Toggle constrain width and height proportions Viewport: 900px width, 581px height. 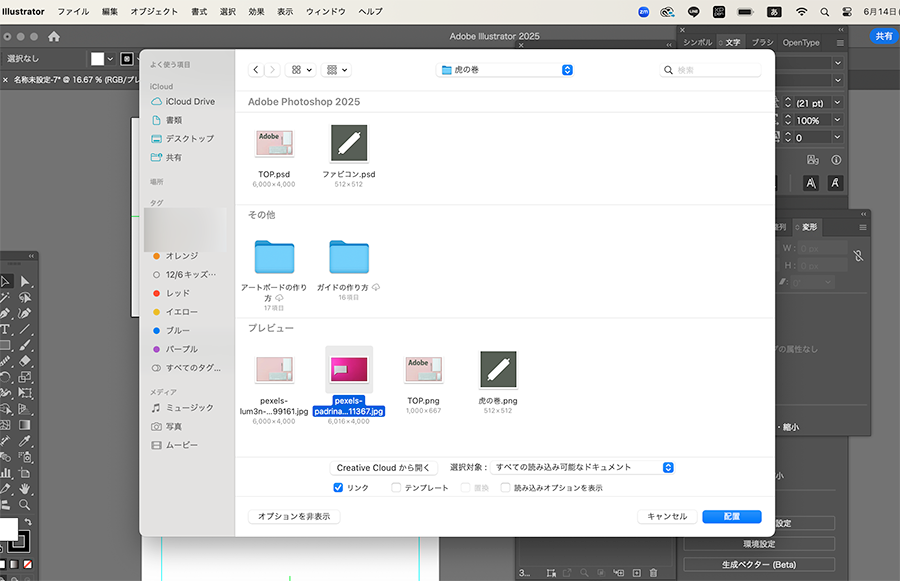pyautogui.click(x=858, y=256)
